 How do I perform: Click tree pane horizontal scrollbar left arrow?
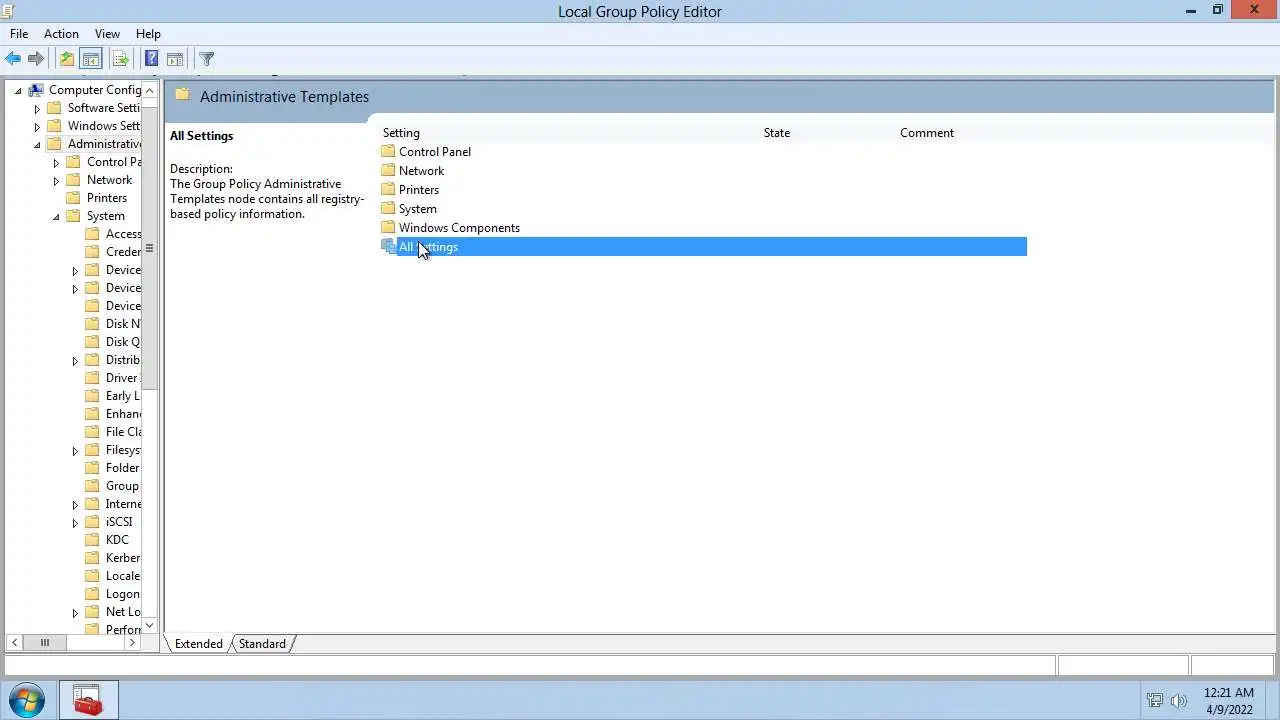point(14,643)
